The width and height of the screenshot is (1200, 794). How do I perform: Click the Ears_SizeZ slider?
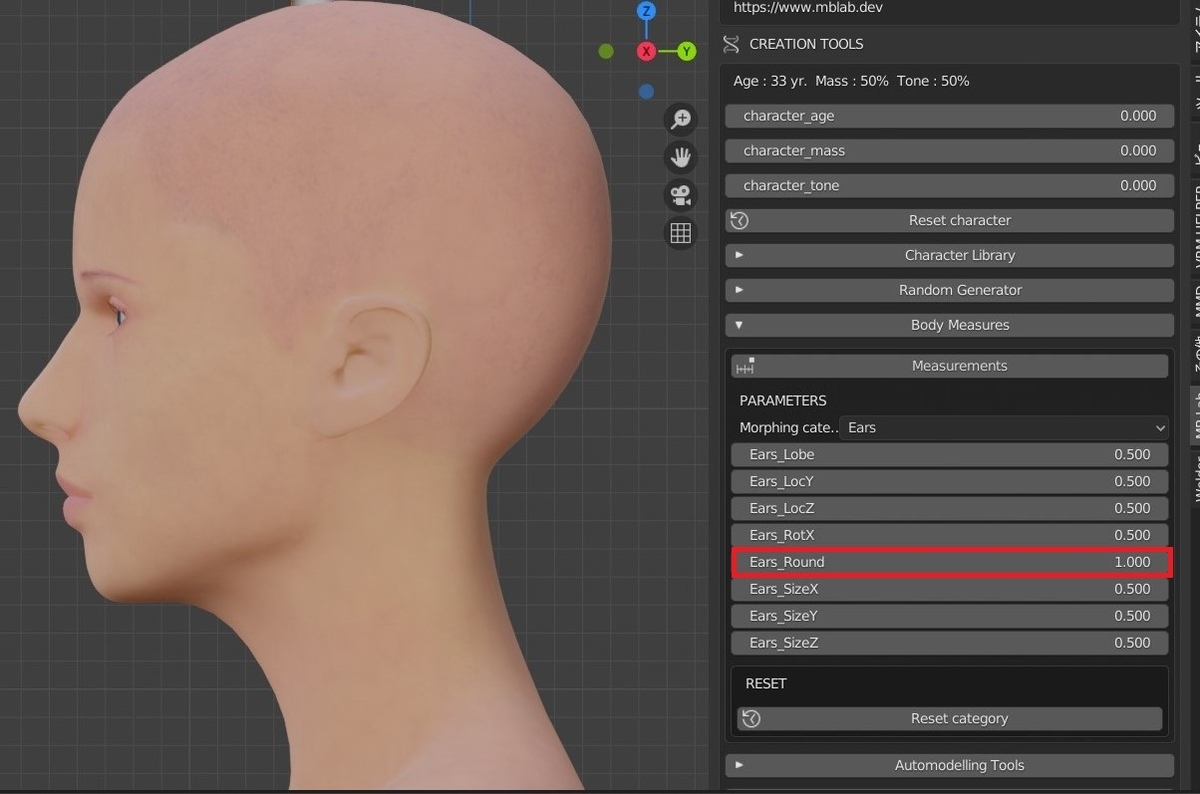pyautogui.click(x=949, y=643)
